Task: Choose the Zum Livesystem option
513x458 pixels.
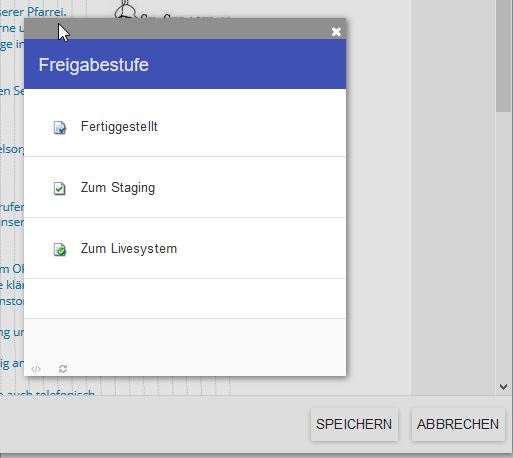Action: [185, 249]
